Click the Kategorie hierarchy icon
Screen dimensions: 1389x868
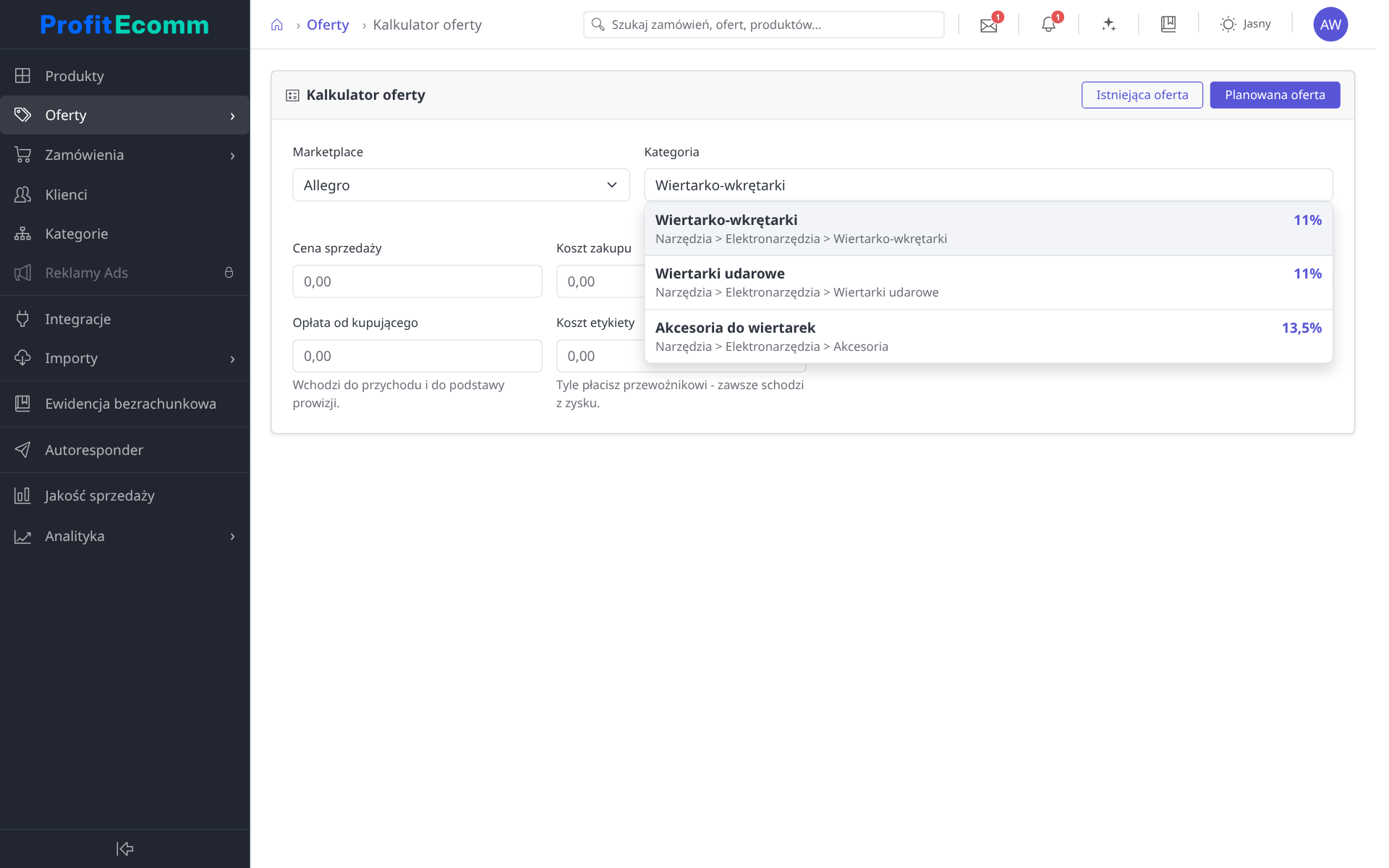click(22, 233)
